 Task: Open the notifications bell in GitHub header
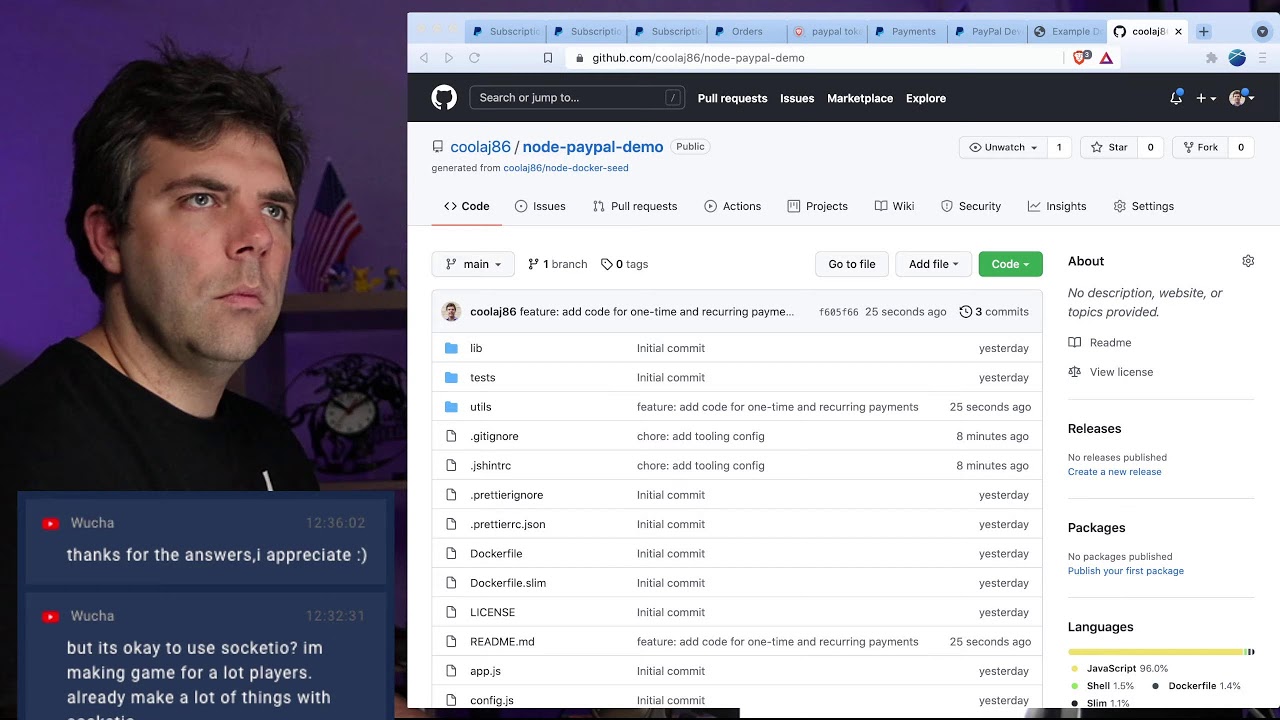tap(1176, 98)
